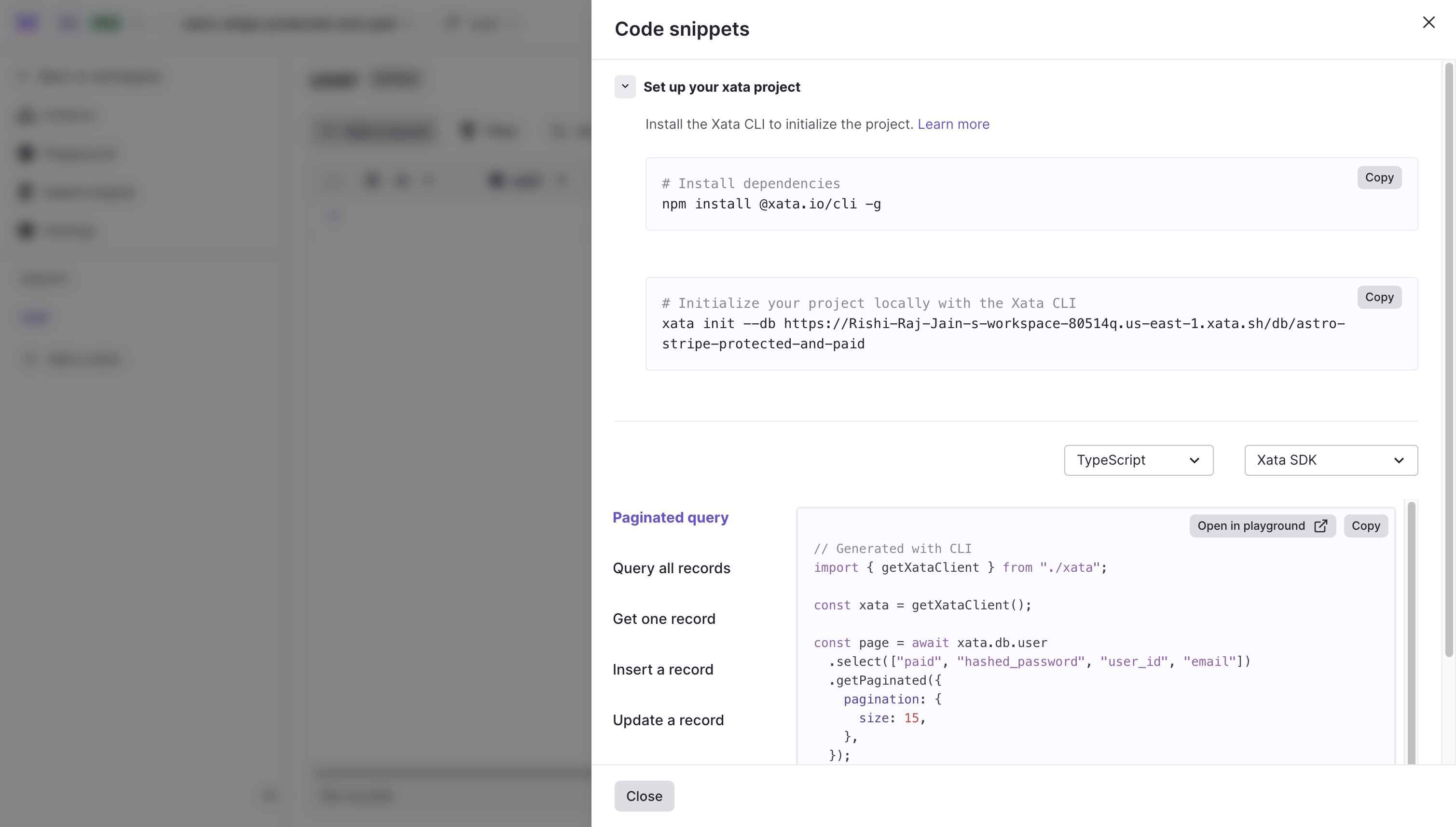The height and width of the screenshot is (827, 1456).
Task: Select the Get one record snippet
Action: pos(664,619)
